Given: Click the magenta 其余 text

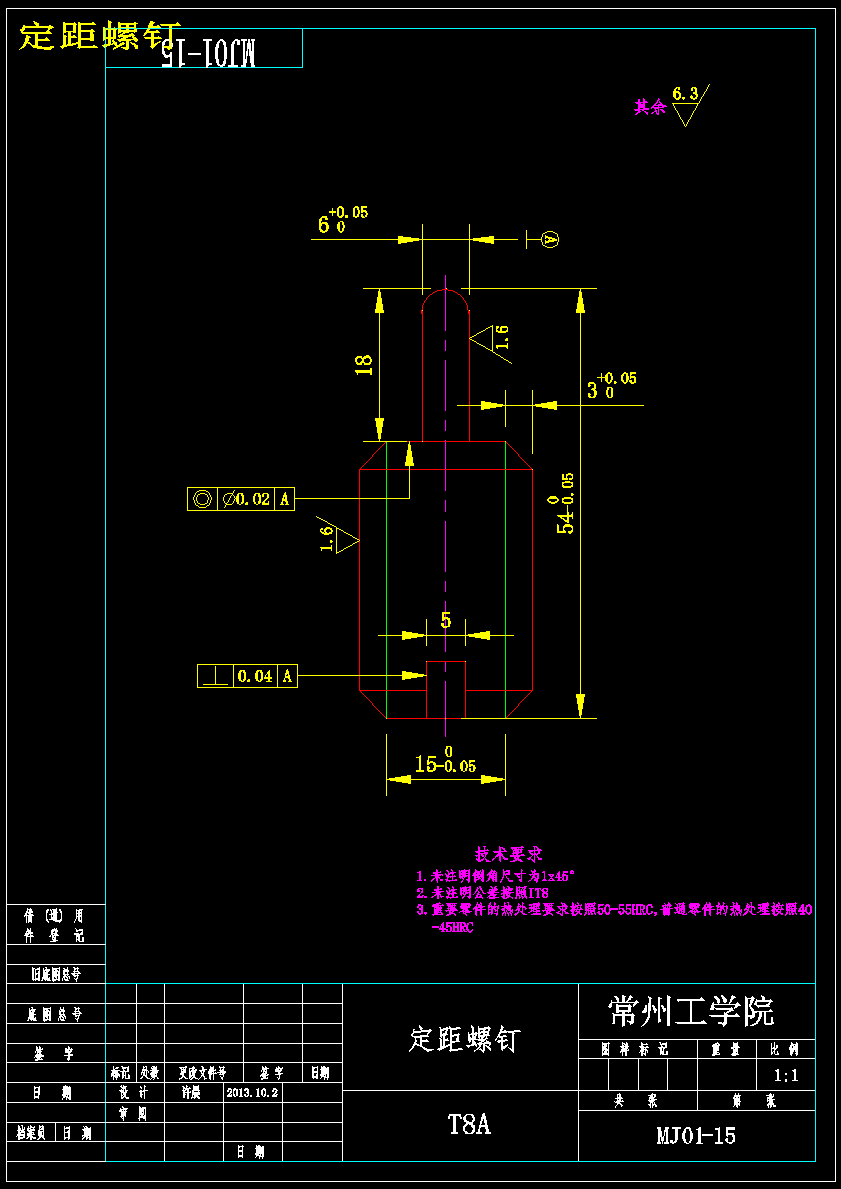Looking at the screenshot, I should tap(650, 108).
